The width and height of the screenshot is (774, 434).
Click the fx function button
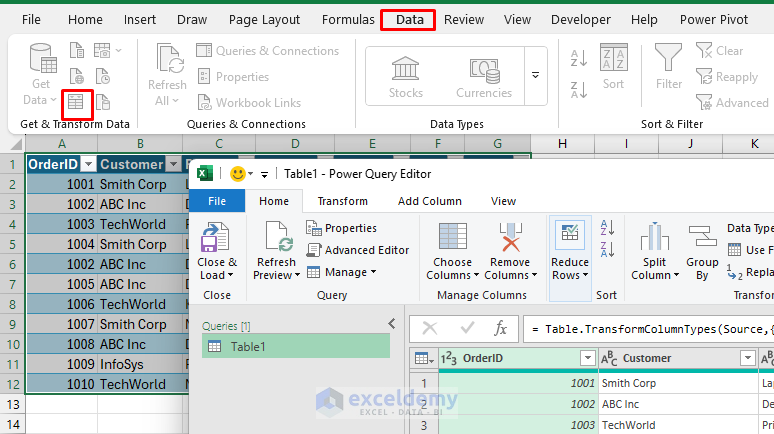501,328
